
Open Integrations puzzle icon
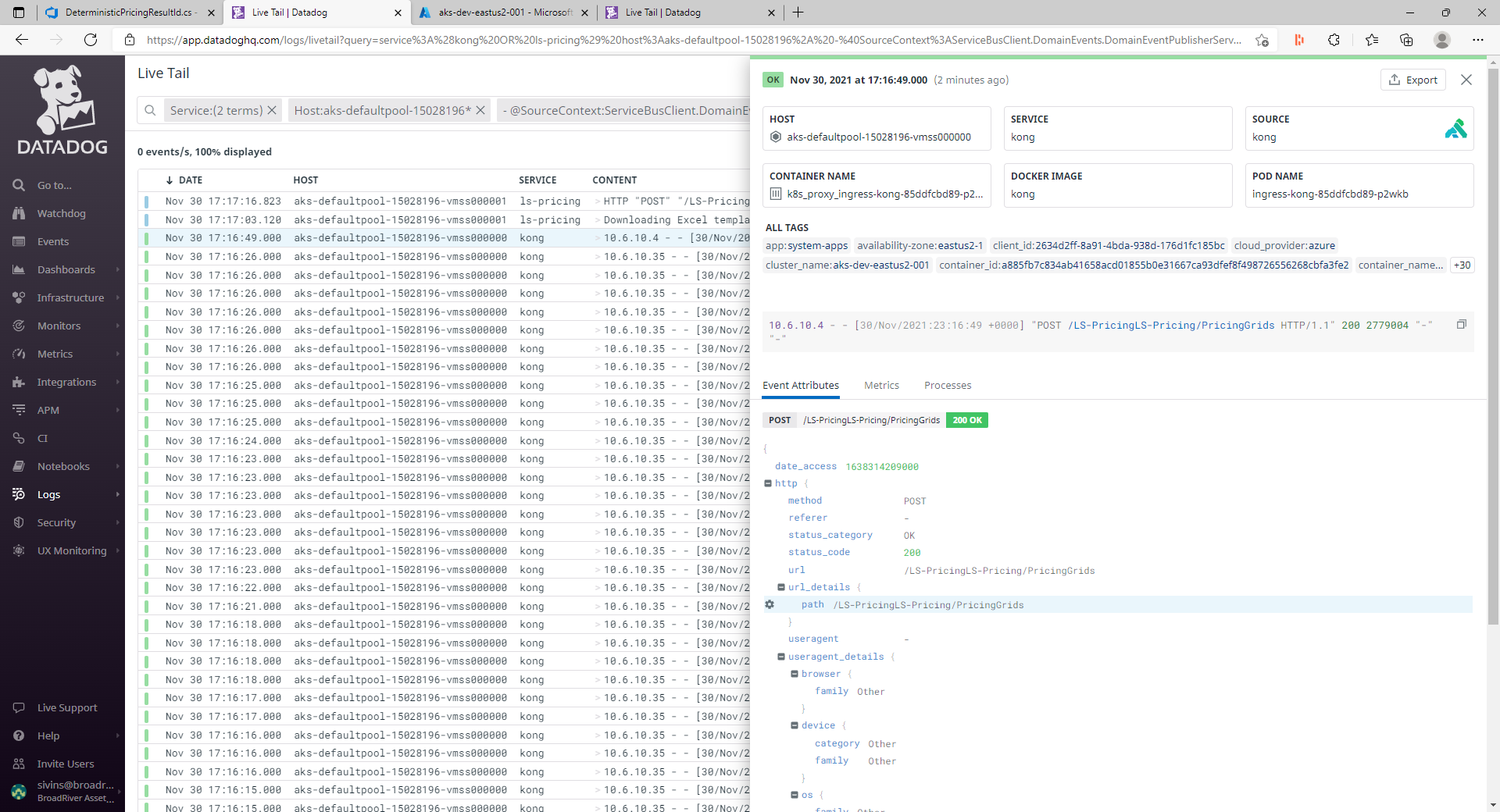click(19, 382)
